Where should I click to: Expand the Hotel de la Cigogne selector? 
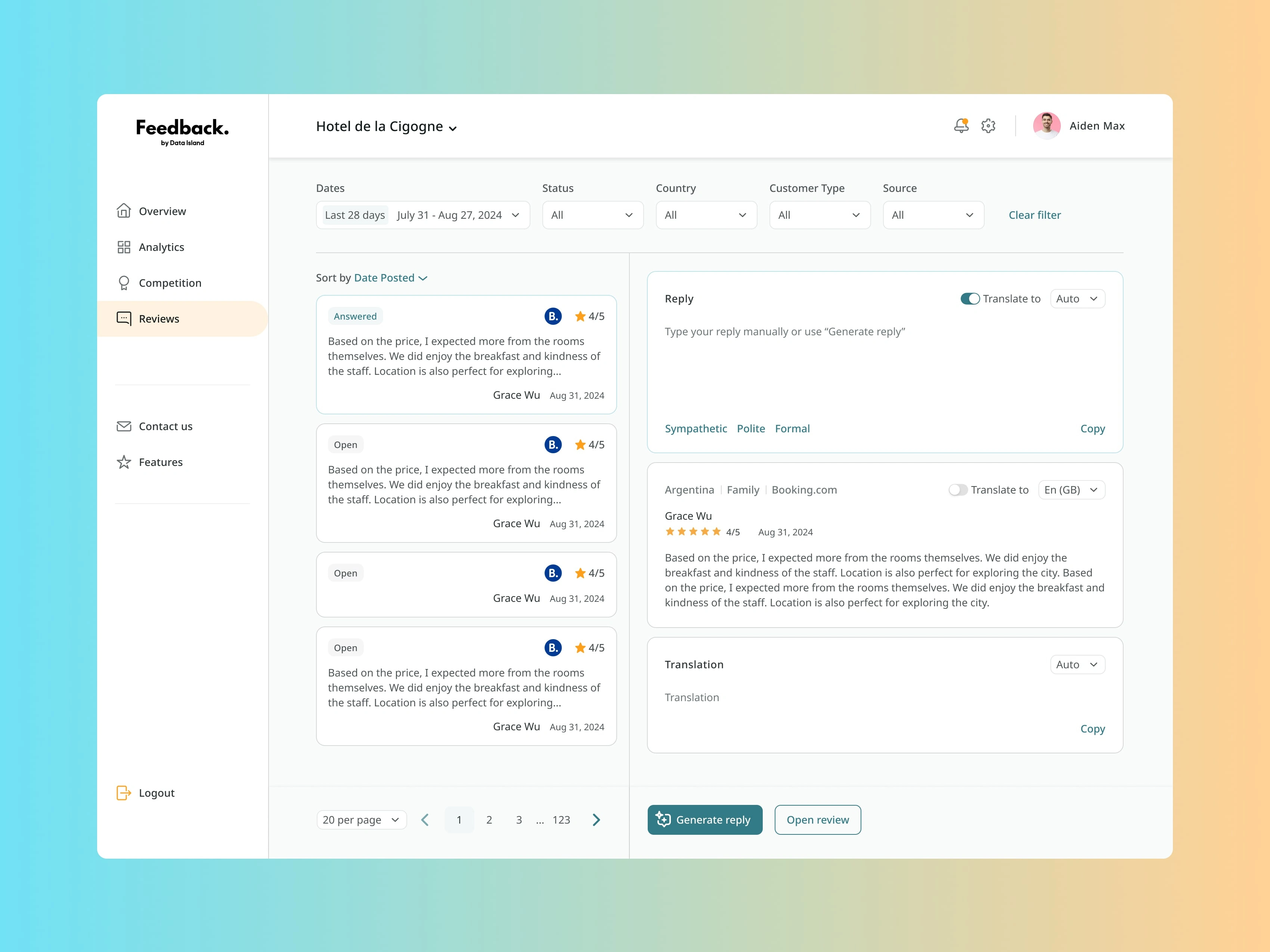click(x=386, y=126)
